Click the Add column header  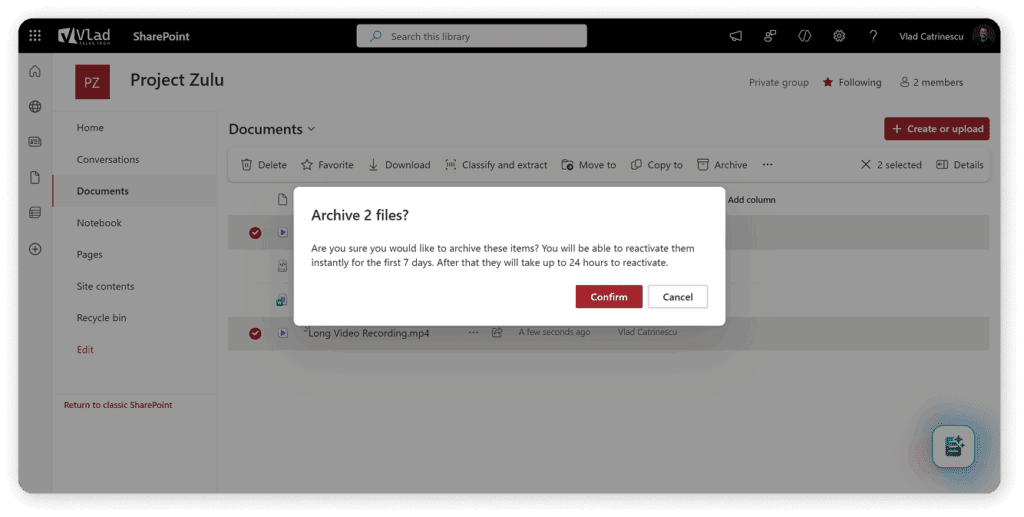tap(752, 200)
